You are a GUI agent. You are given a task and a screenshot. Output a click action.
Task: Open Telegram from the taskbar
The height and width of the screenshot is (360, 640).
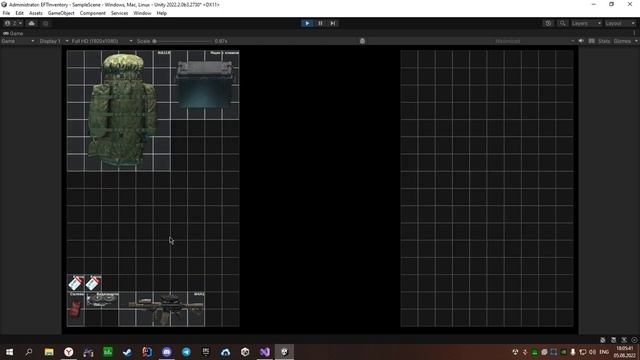[186, 352]
